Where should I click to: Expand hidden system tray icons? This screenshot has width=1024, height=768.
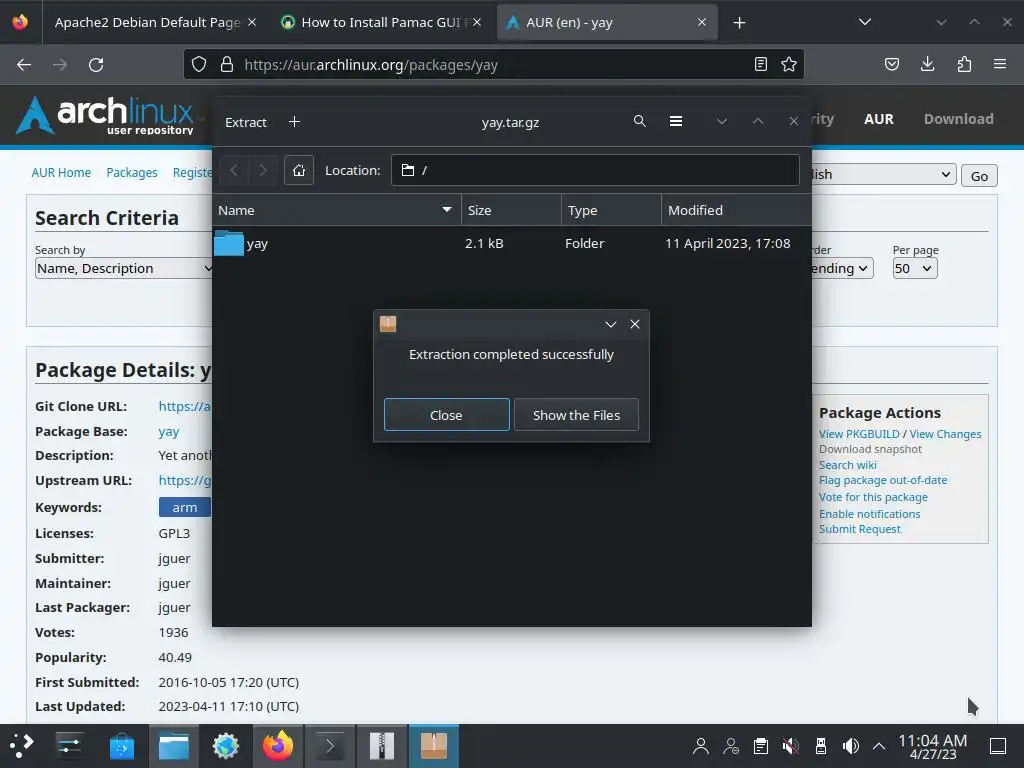tap(879, 746)
